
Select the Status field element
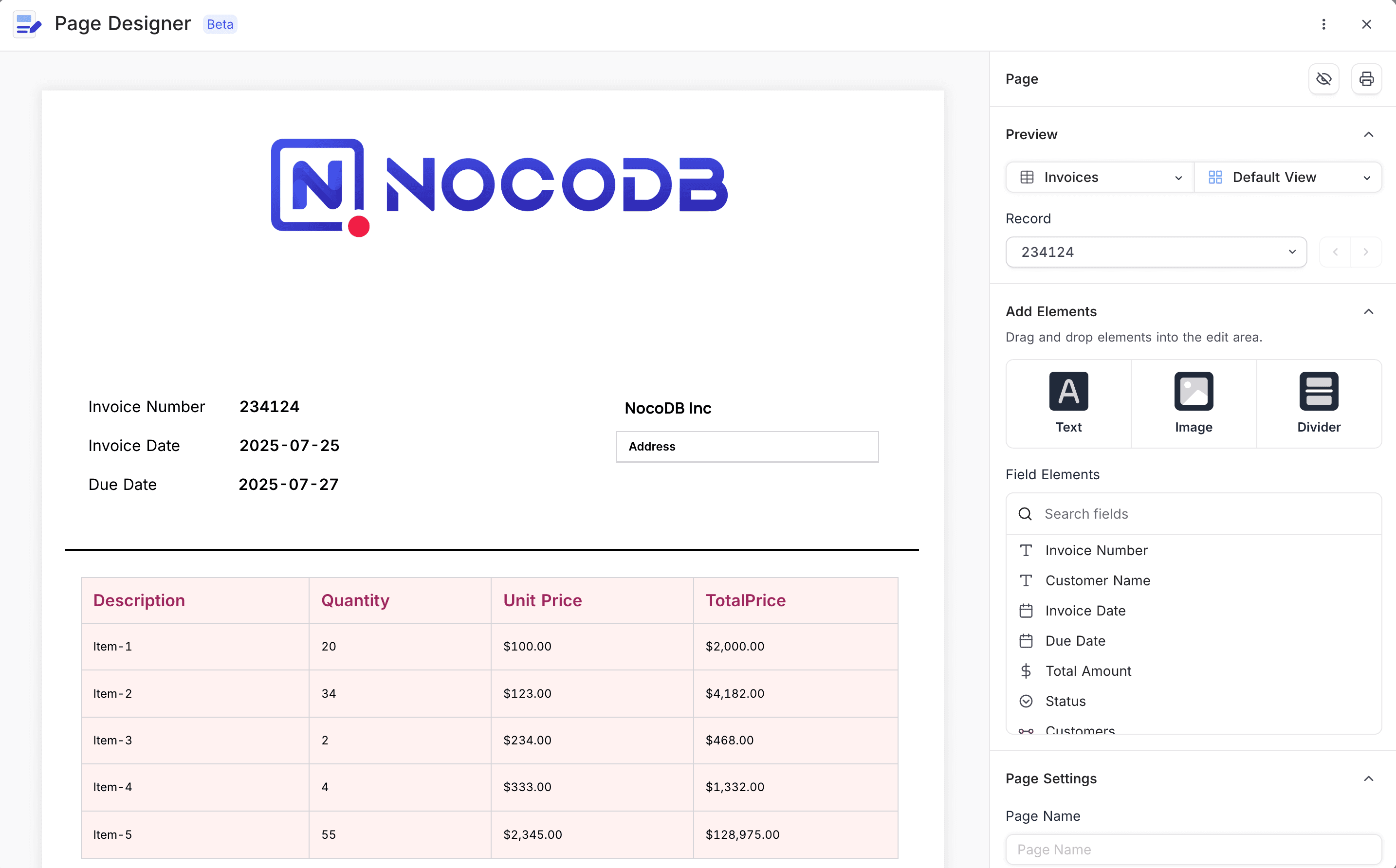click(1065, 701)
